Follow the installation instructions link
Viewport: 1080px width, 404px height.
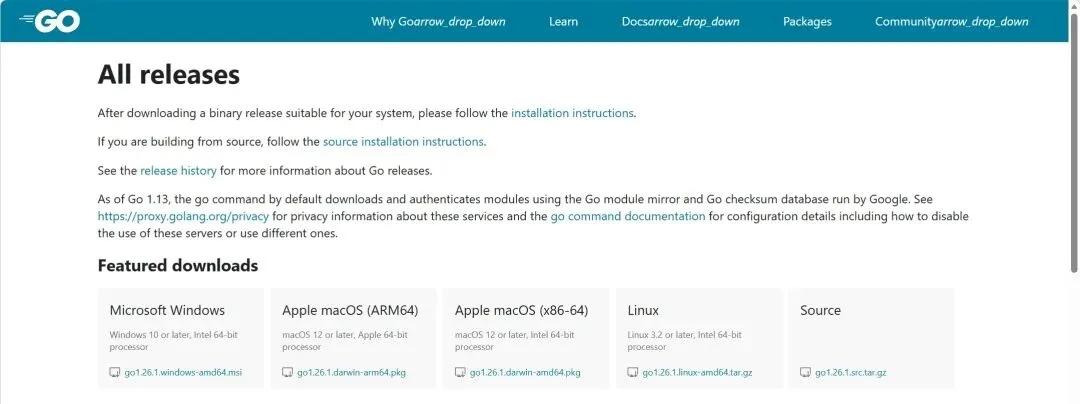[572, 113]
